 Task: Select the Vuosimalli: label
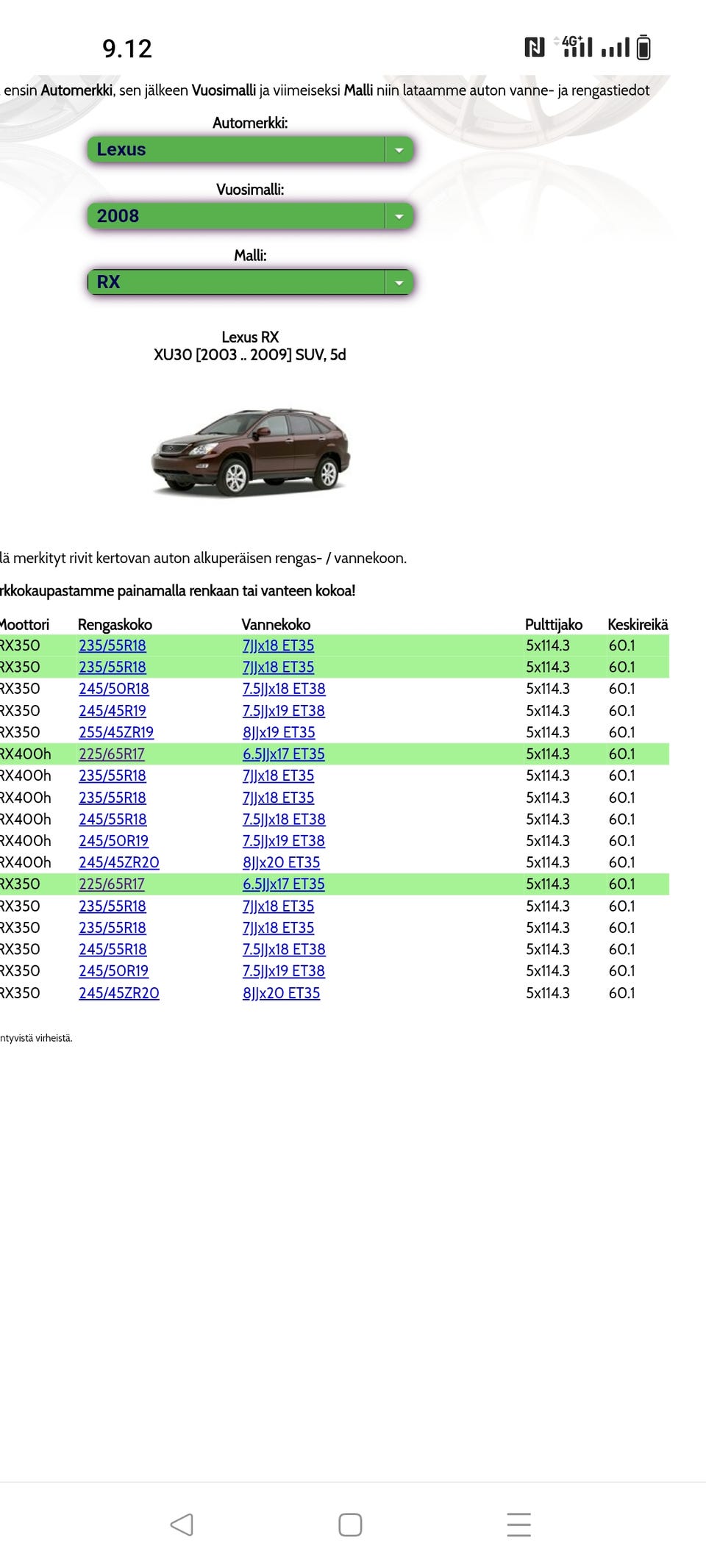[250, 190]
